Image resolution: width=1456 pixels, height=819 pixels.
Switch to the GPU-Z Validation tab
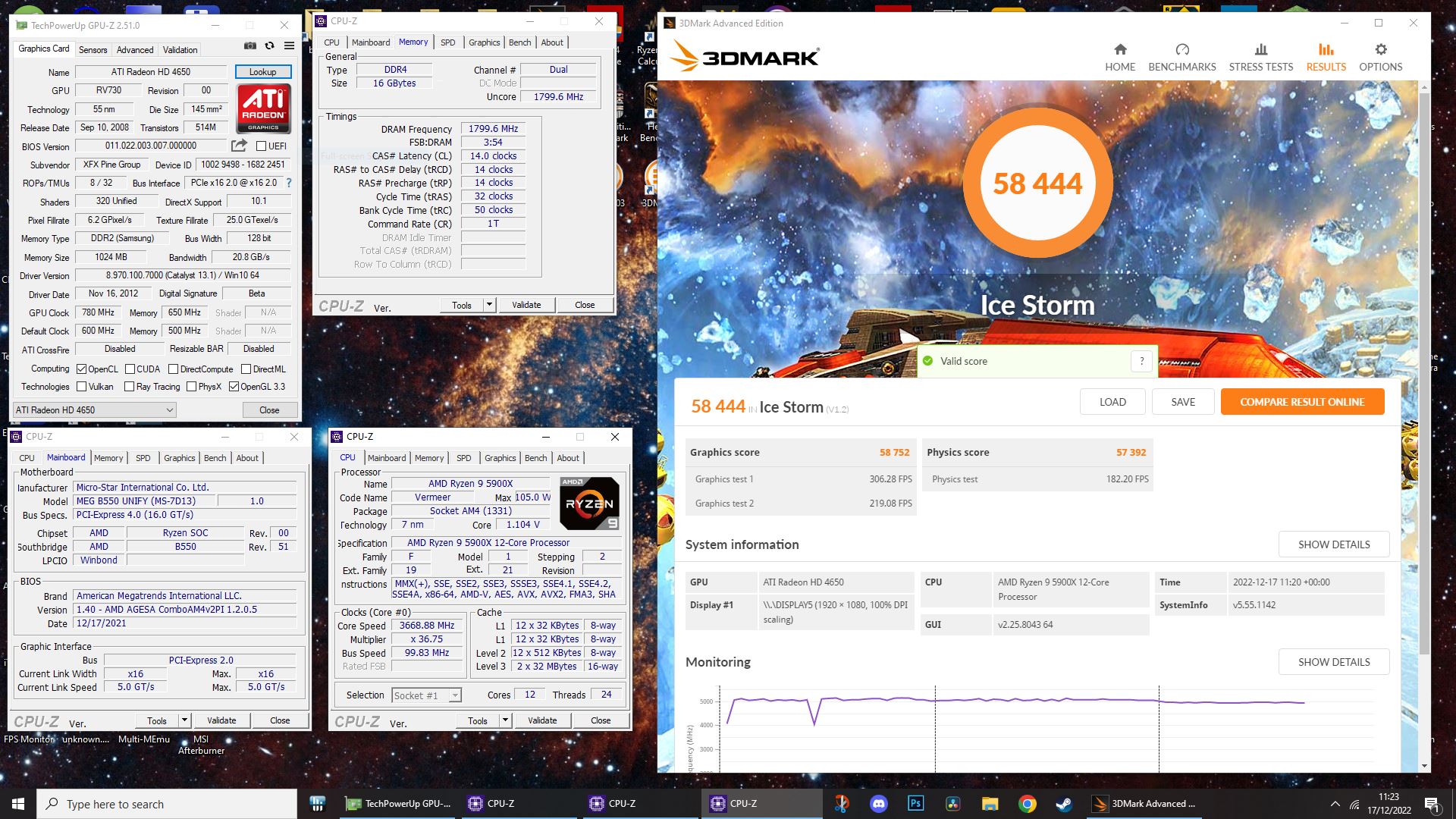click(180, 50)
